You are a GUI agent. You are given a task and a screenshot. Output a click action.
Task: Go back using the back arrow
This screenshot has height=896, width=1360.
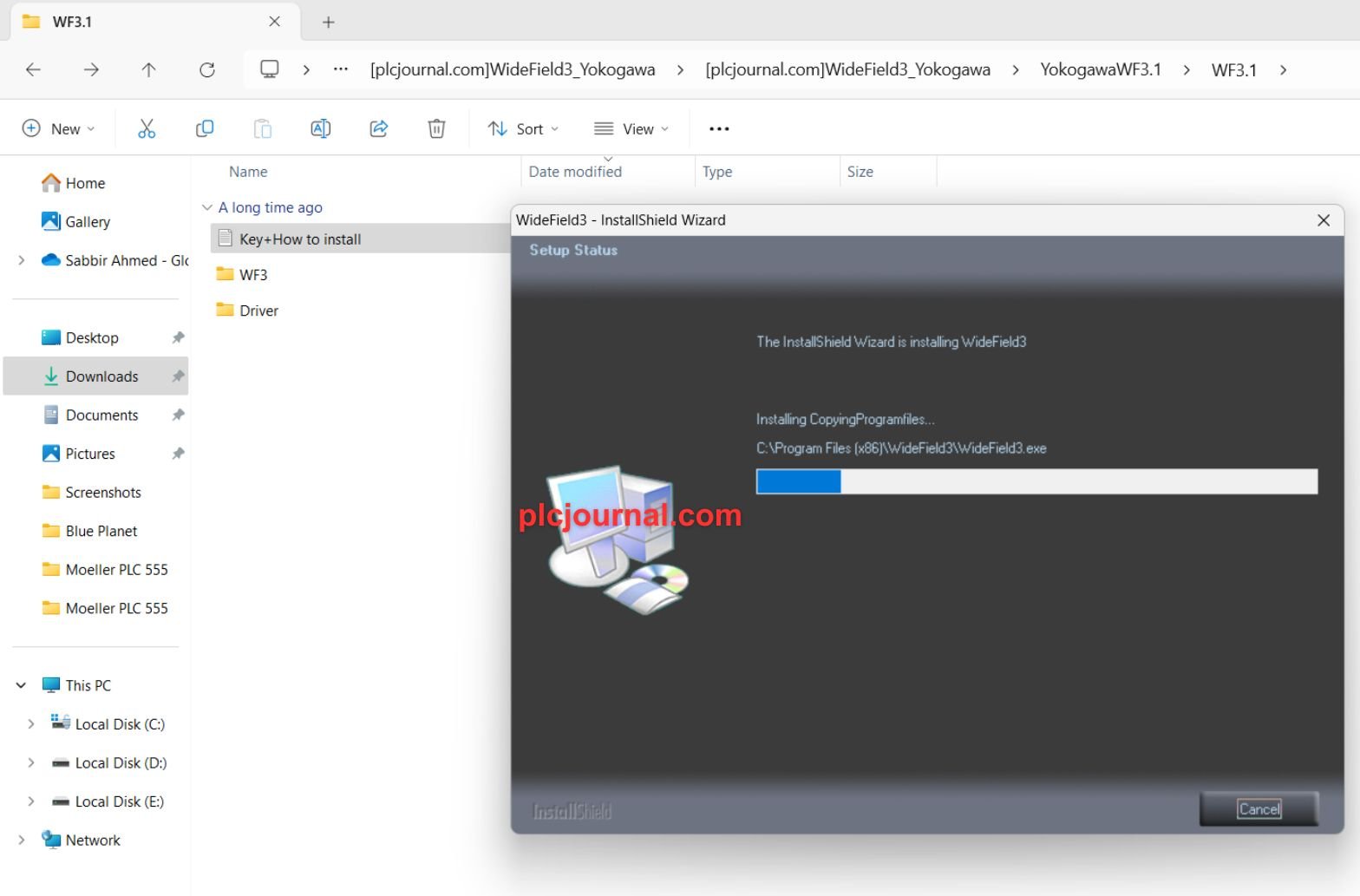click(x=33, y=69)
